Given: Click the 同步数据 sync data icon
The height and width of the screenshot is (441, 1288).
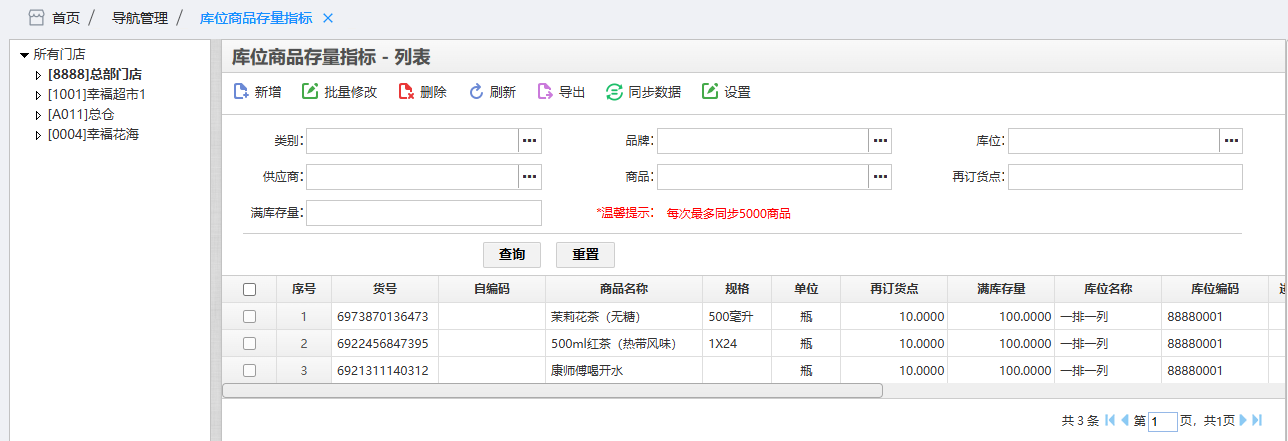Looking at the screenshot, I should [x=614, y=92].
